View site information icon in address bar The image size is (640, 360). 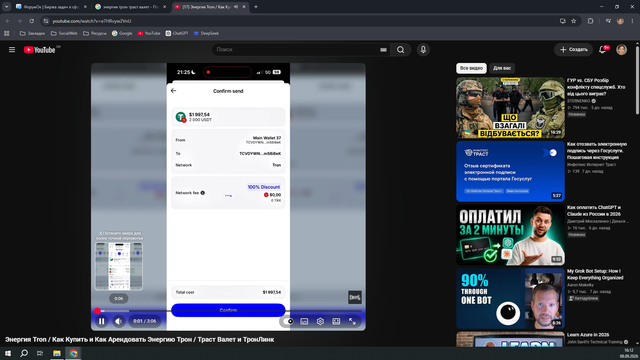point(46,21)
